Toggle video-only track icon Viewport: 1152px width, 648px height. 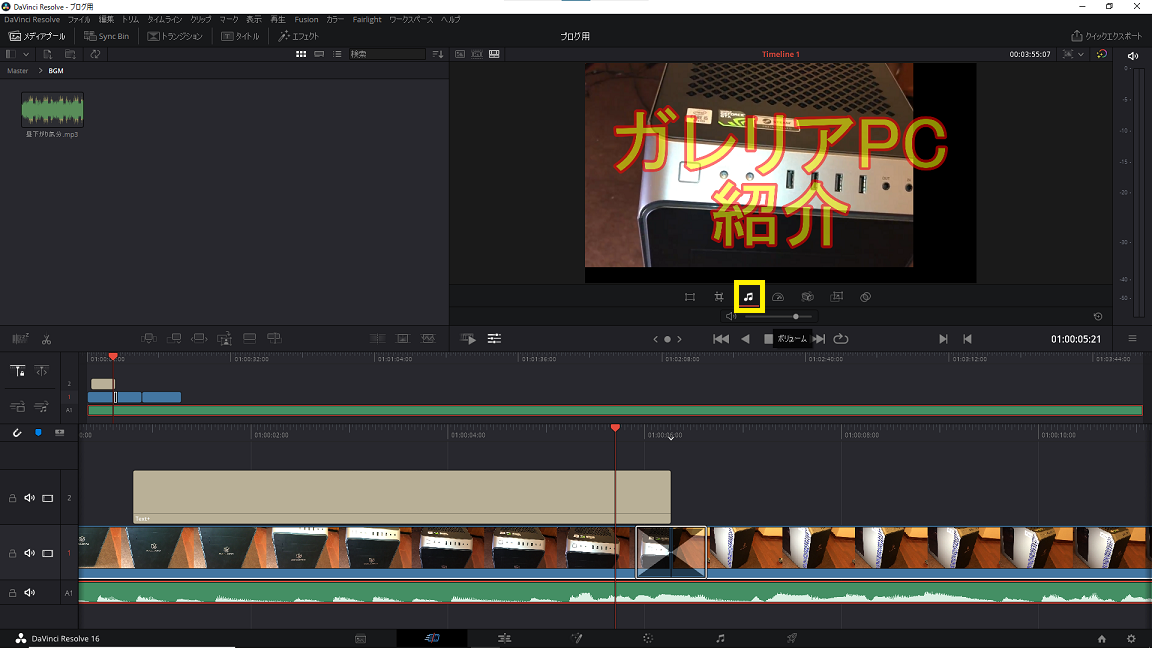[18, 406]
